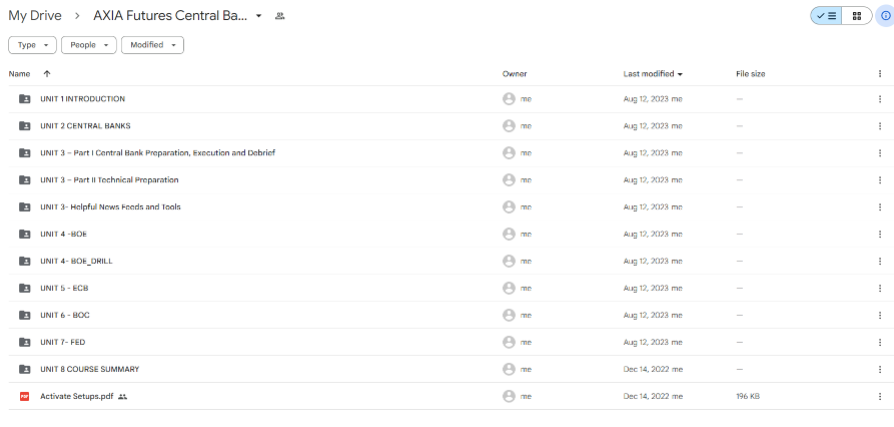This screenshot has width=894, height=427.
Task: Click the UNIT 2 CENTRAL BANKS folder icon
Action: click(25, 126)
